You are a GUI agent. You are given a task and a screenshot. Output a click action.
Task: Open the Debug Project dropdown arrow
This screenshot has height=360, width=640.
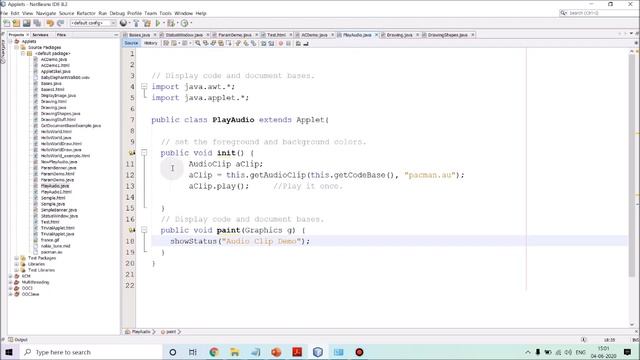tap(178, 23)
